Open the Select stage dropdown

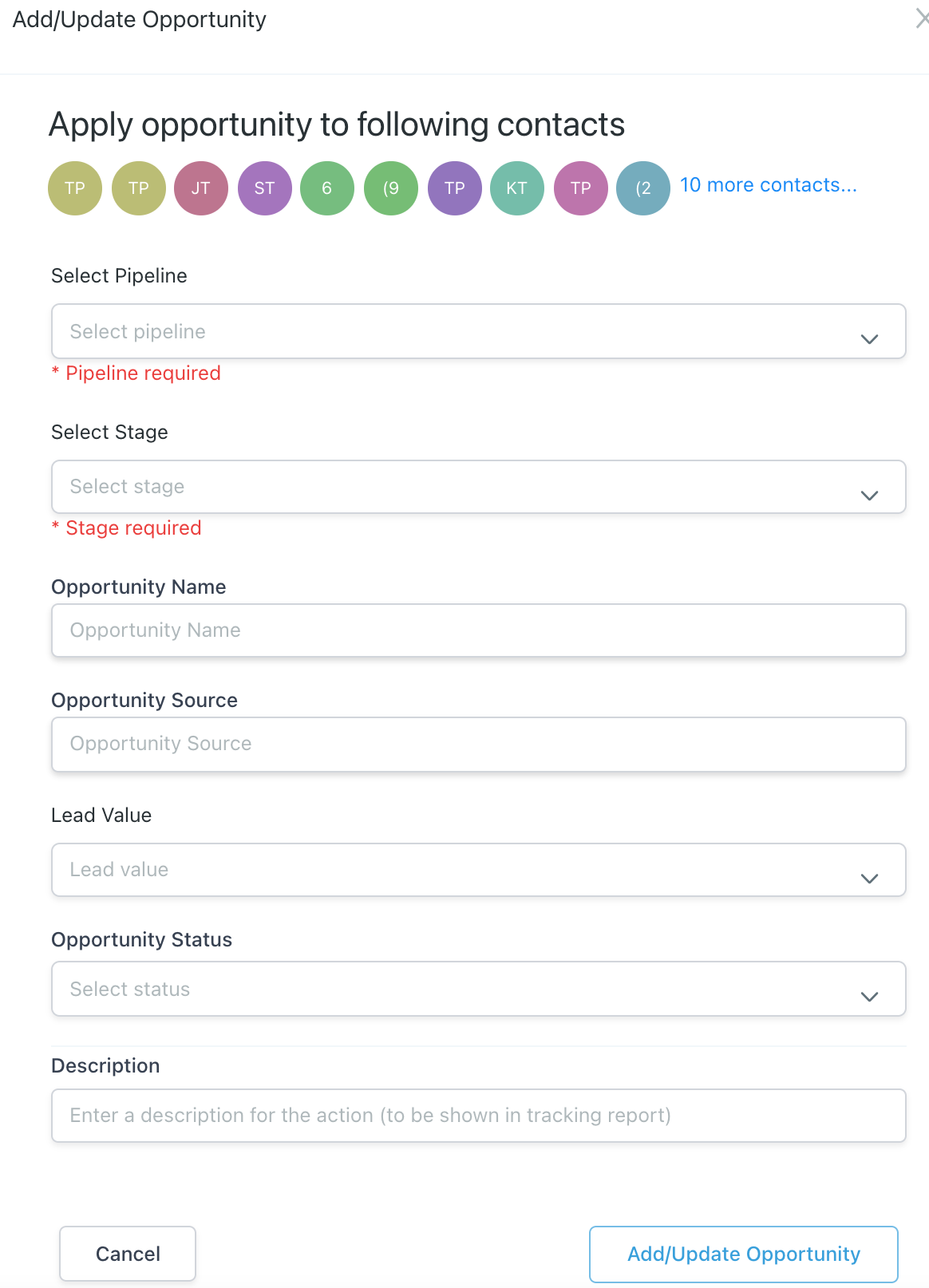tap(478, 487)
